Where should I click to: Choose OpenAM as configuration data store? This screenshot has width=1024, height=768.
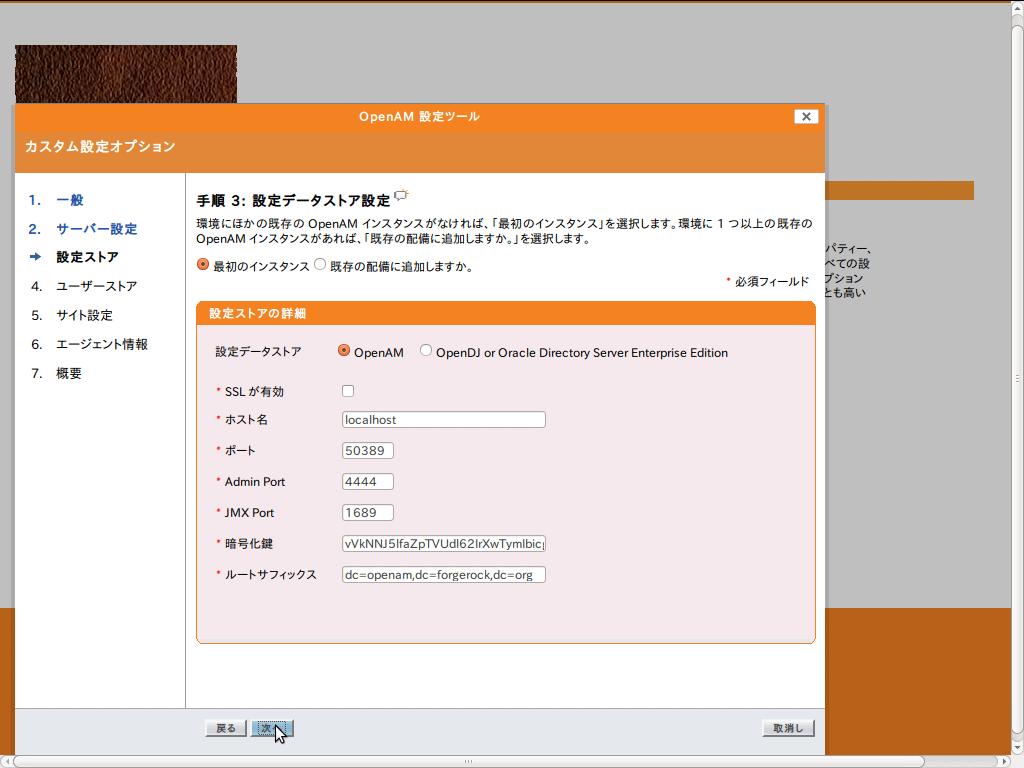pyautogui.click(x=344, y=351)
